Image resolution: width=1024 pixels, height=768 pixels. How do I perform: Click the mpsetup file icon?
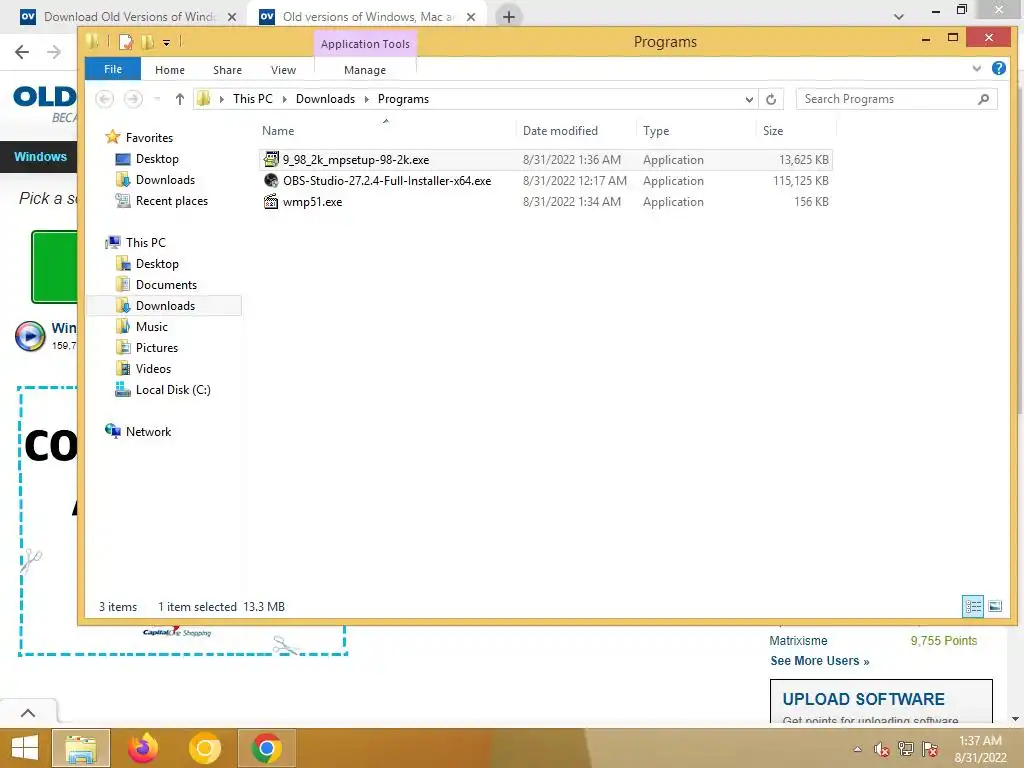271,159
